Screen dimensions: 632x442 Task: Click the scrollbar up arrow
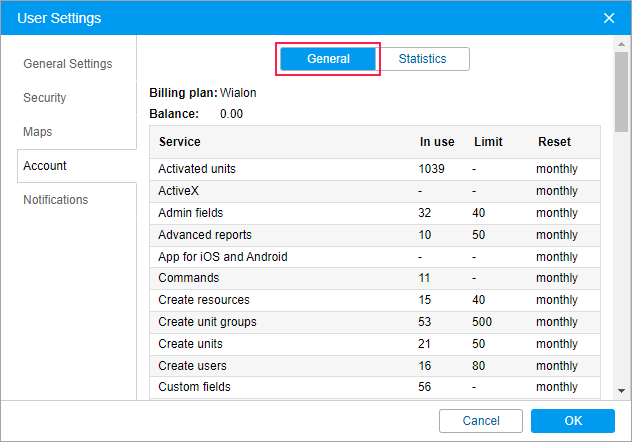(x=621, y=44)
